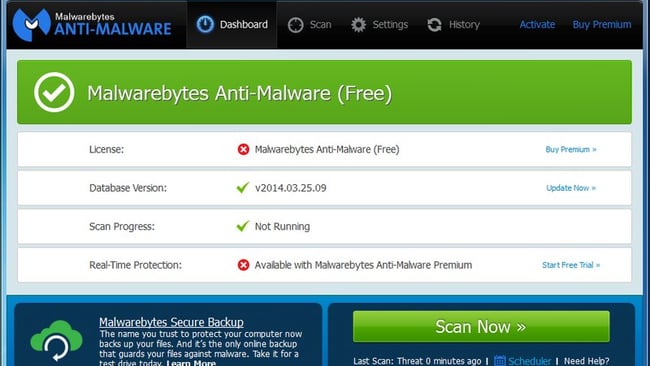Click the Activate link
Image resolution: width=650 pixels, height=366 pixels.
point(537,24)
